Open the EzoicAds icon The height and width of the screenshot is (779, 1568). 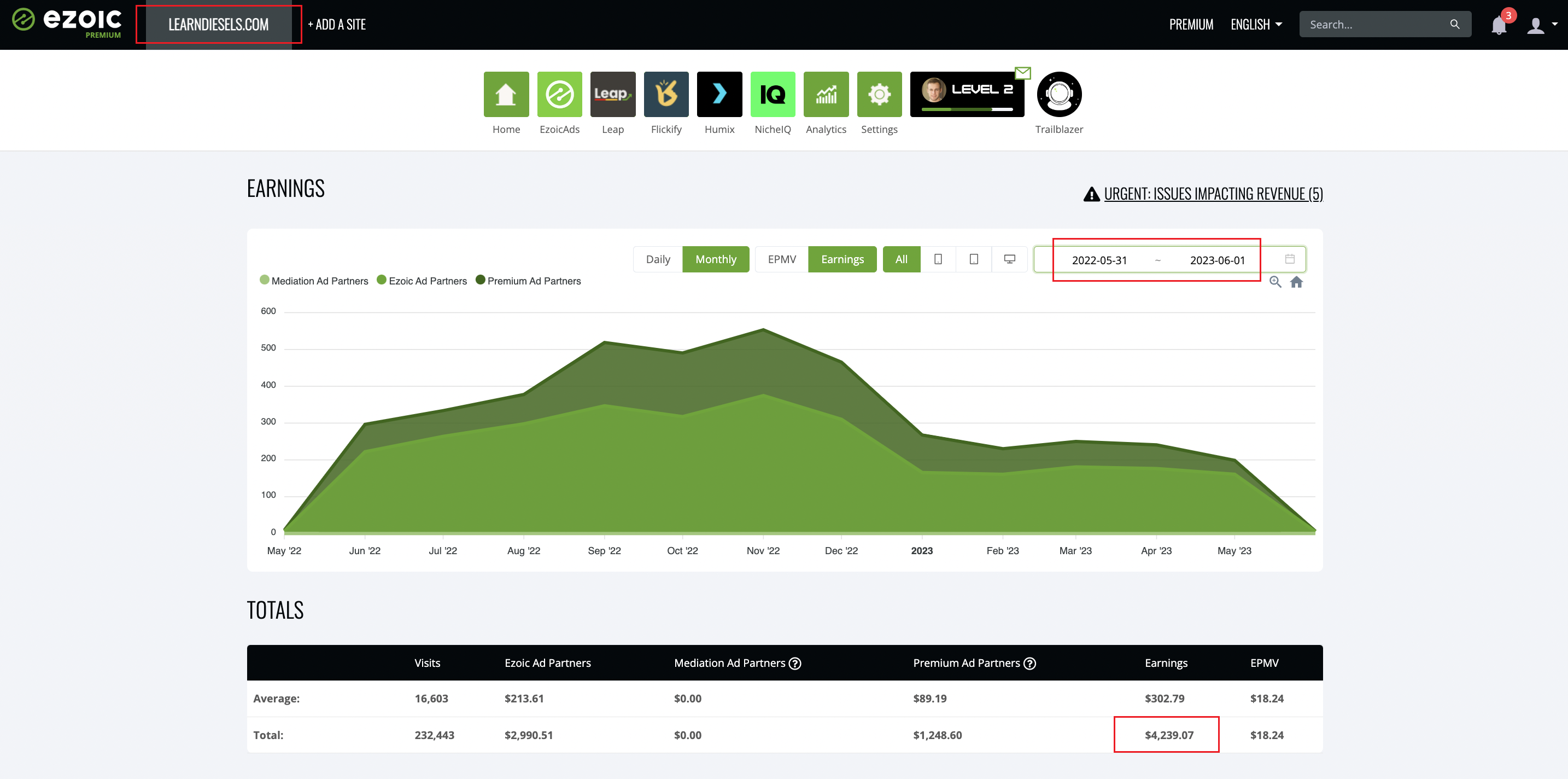point(559,95)
